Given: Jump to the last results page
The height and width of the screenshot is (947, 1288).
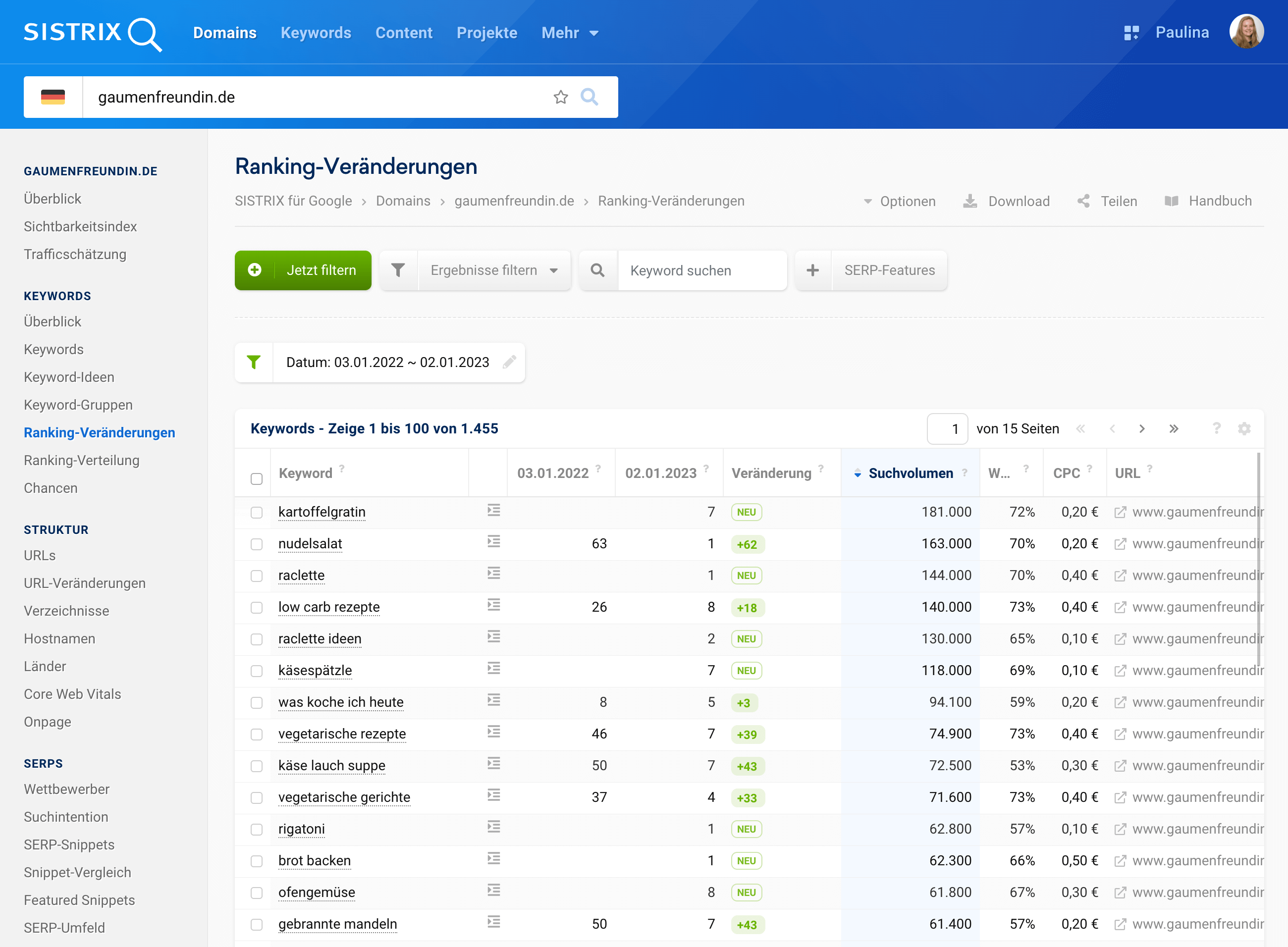Looking at the screenshot, I should pyautogui.click(x=1174, y=429).
